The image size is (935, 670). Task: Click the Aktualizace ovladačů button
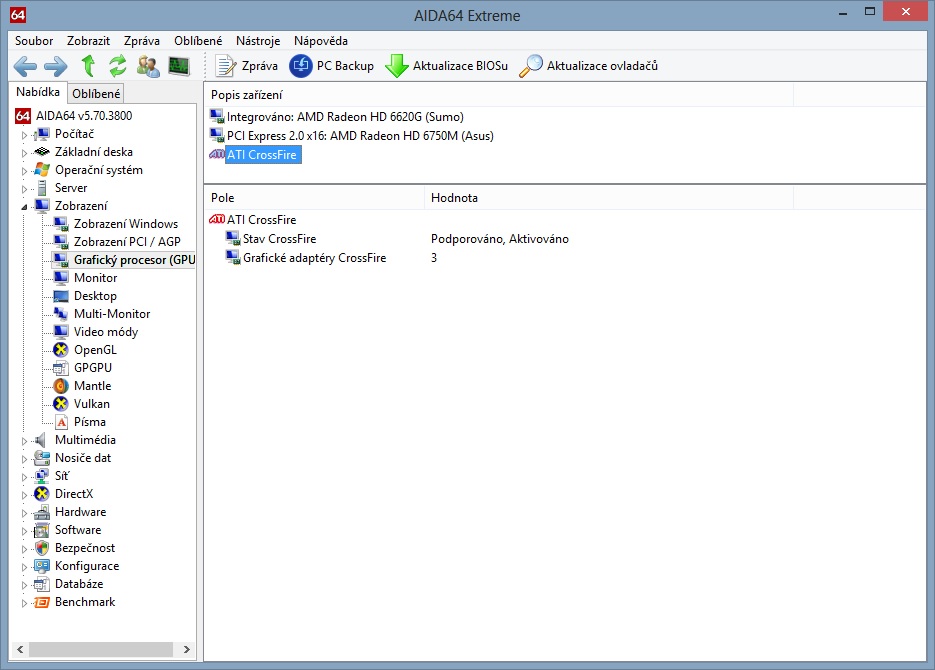[588, 66]
